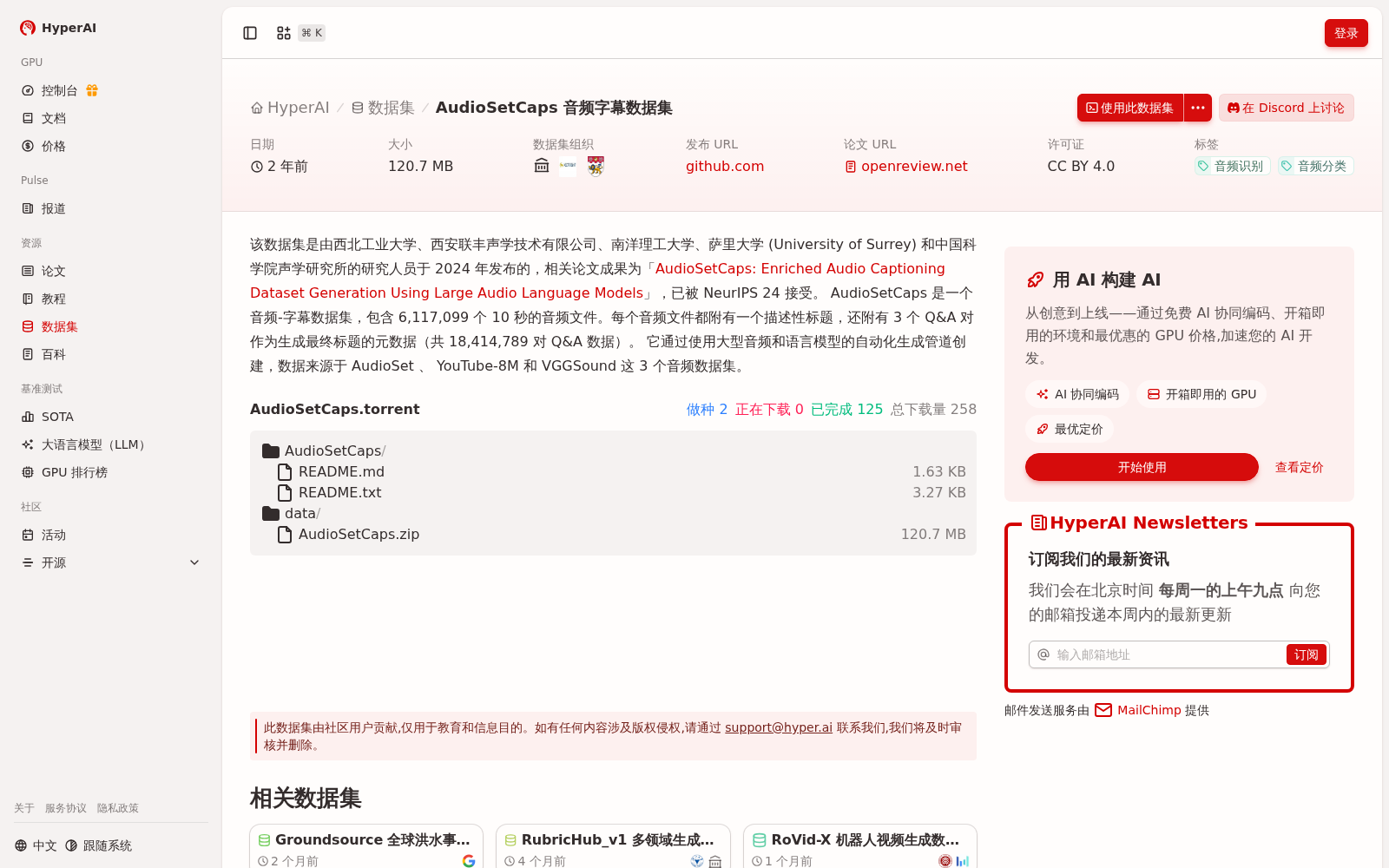The height and width of the screenshot is (868, 1389).
Task: Open the 跟随系统 theme selector
Action: pyautogui.click(x=98, y=845)
